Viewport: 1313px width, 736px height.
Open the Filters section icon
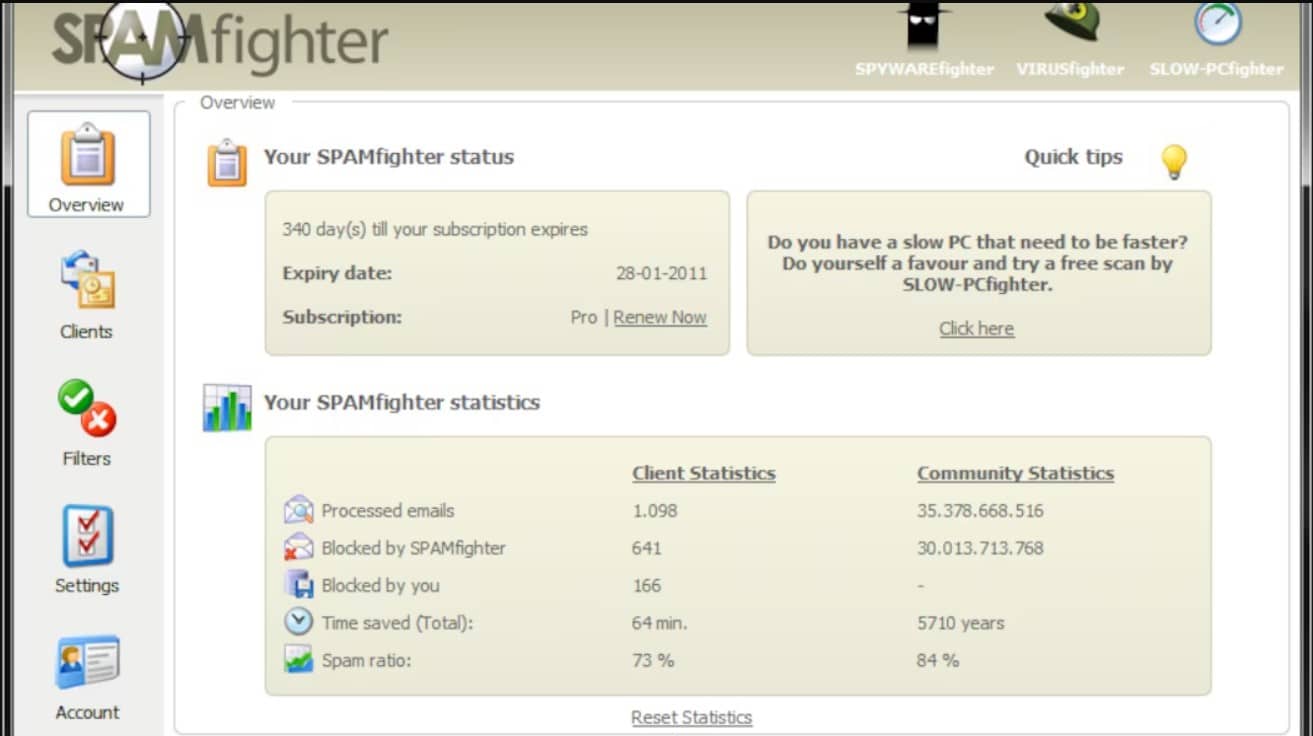pyautogui.click(x=87, y=408)
